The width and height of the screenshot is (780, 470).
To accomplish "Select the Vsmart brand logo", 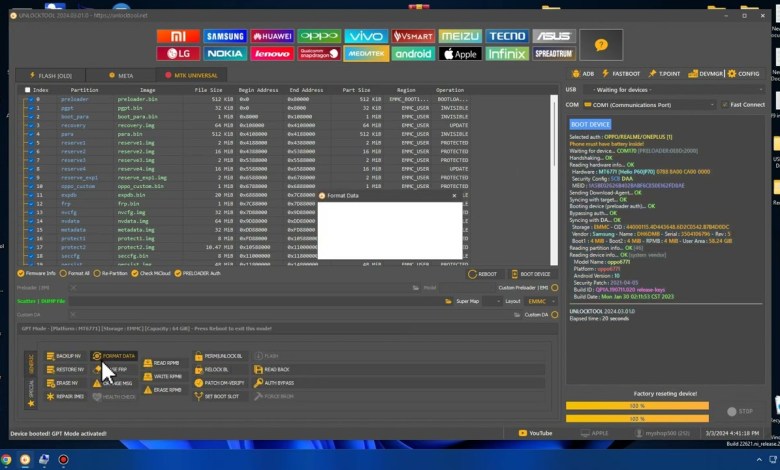I will point(413,36).
